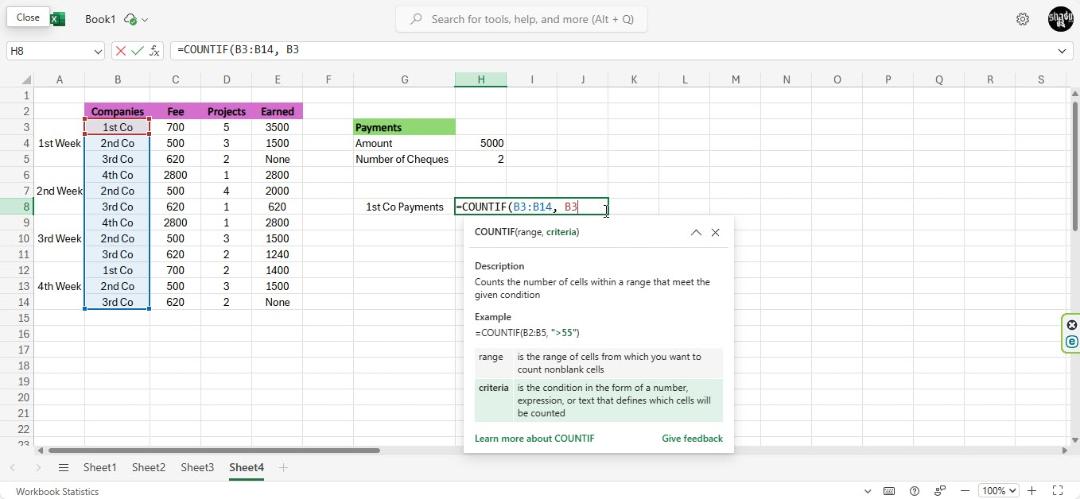Screen dimensions: 1080x499
Task: Click the feedback icon in status bar
Action: click(x=939, y=491)
